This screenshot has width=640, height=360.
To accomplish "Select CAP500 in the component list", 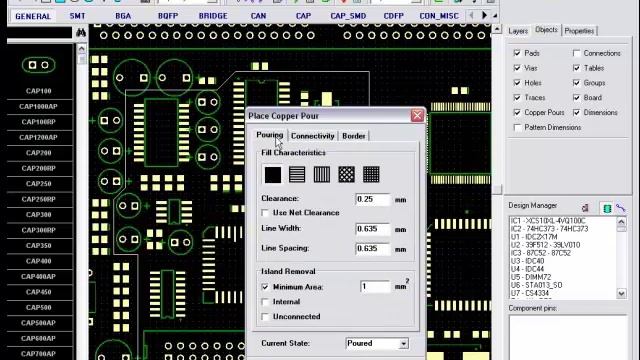I will tap(39, 307).
